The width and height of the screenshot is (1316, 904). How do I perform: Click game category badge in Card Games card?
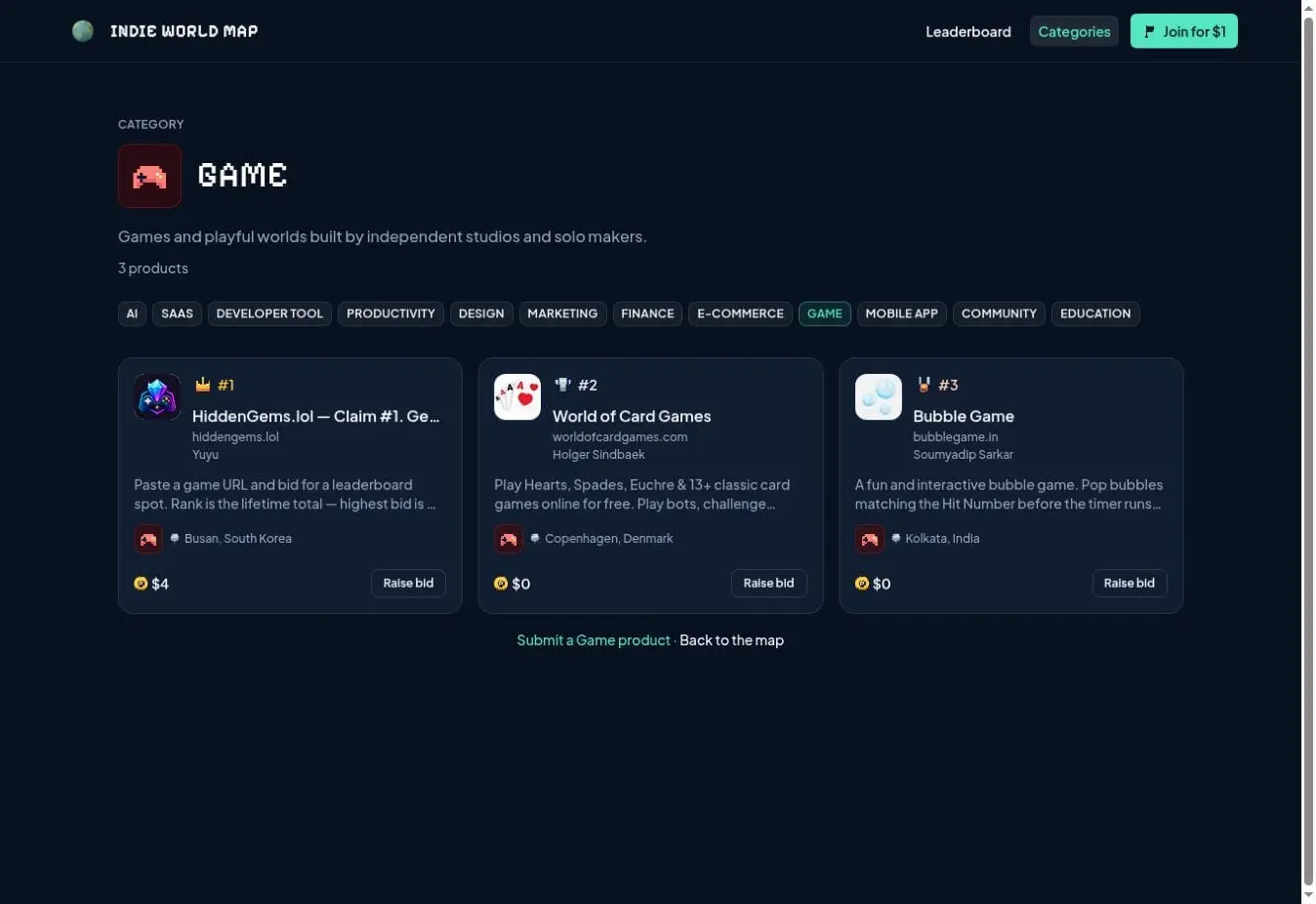coord(509,539)
